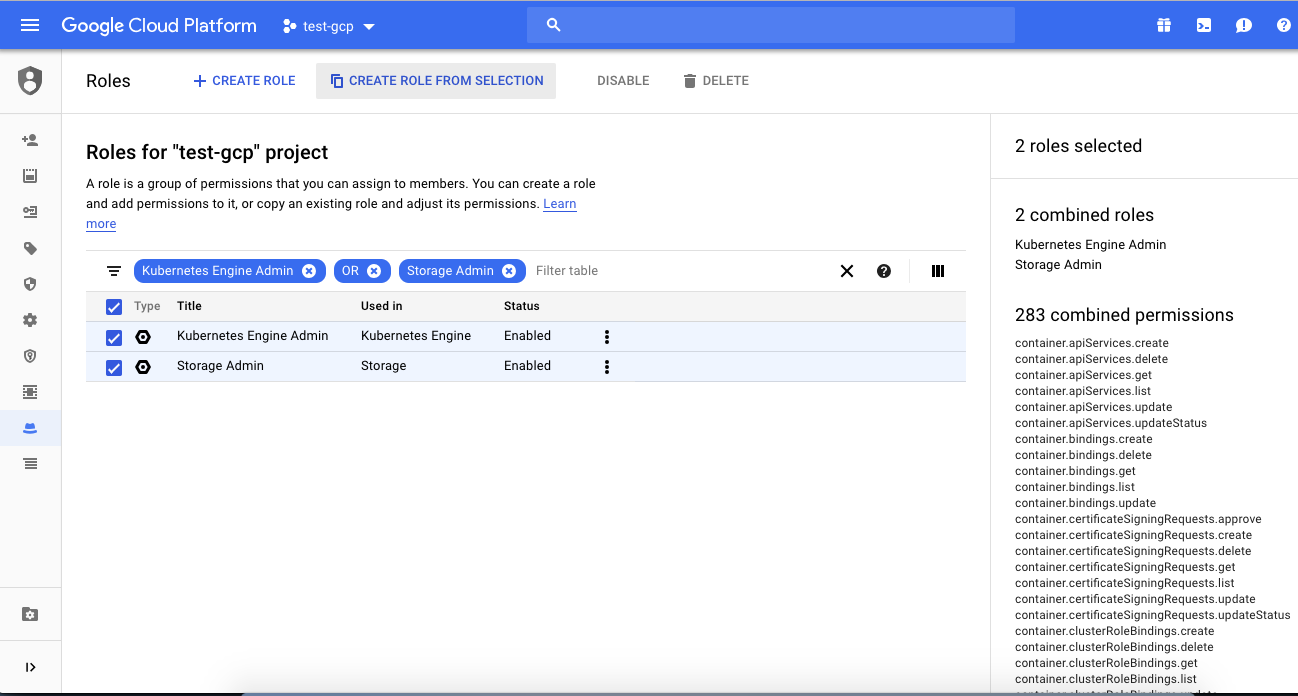The image size is (1298, 696).
Task: Click Storage Admin under combined roles
Action: [x=1058, y=265]
